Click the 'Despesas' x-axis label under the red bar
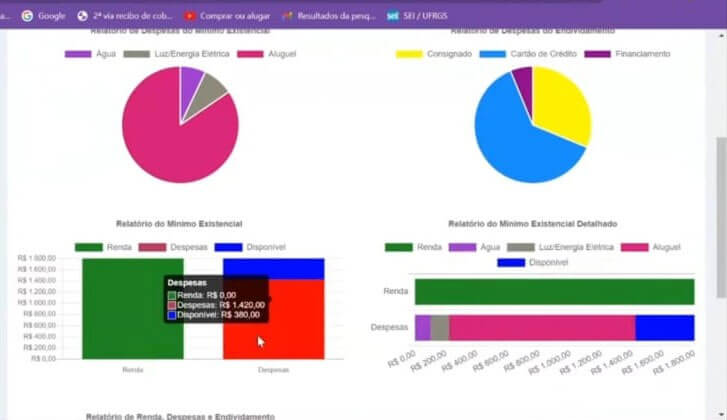The image size is (727, 420). coord(274,370)
